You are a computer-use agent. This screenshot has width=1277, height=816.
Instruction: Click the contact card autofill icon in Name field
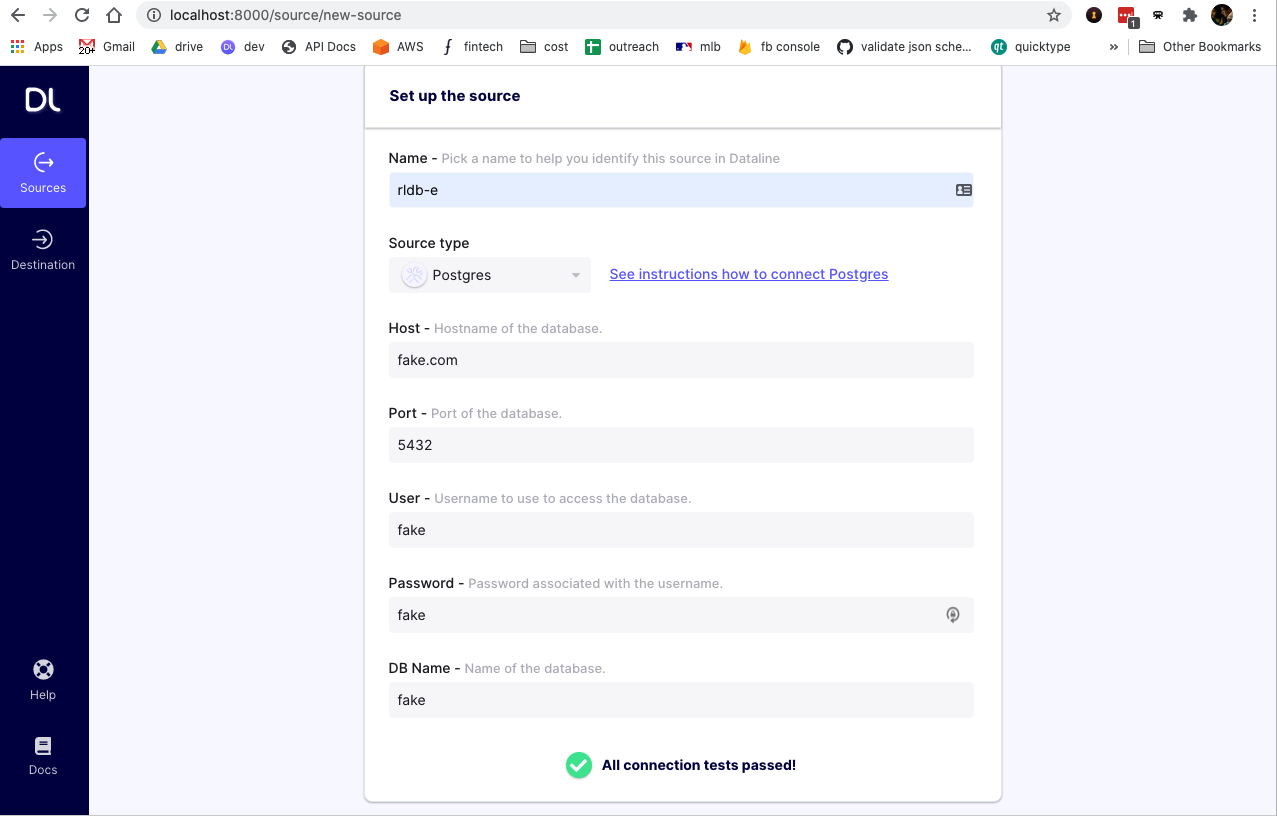[x=963, y=190]
